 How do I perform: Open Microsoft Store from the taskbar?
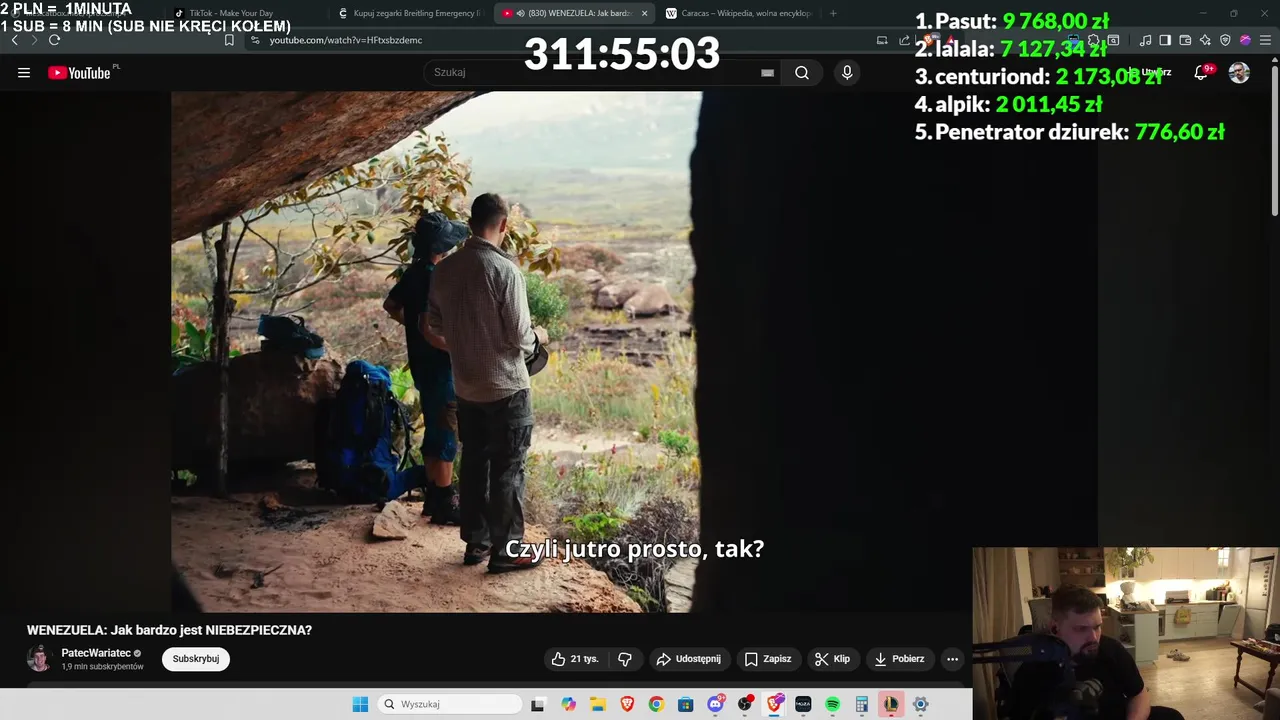pyautogui.click(x=686, y=704)
